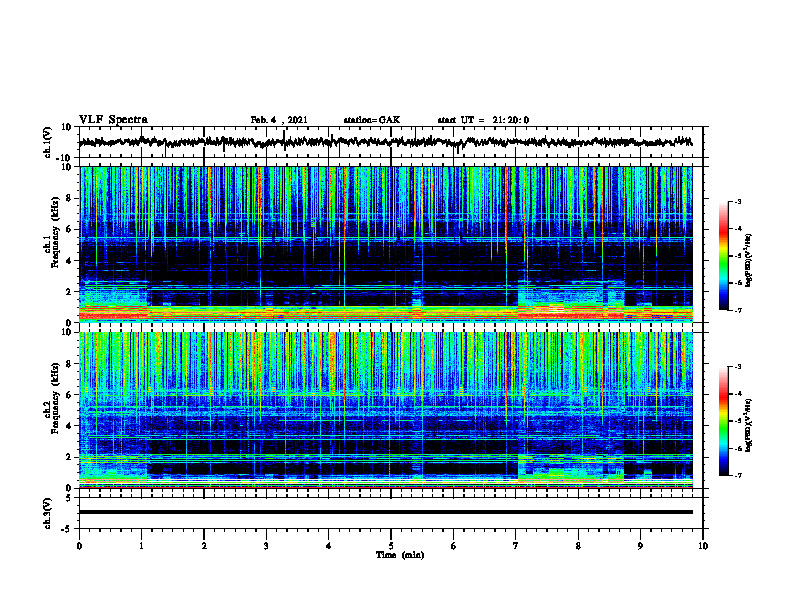Click the ch.1 colorbar "-4" label
This screenshot has height=612, width=792.
[737, 229]
